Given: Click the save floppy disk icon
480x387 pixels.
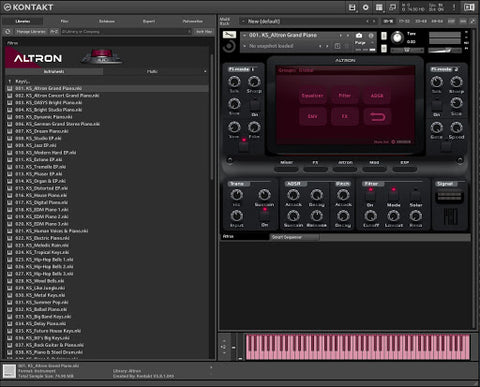Looking at the screenshot, I should 352,7.
